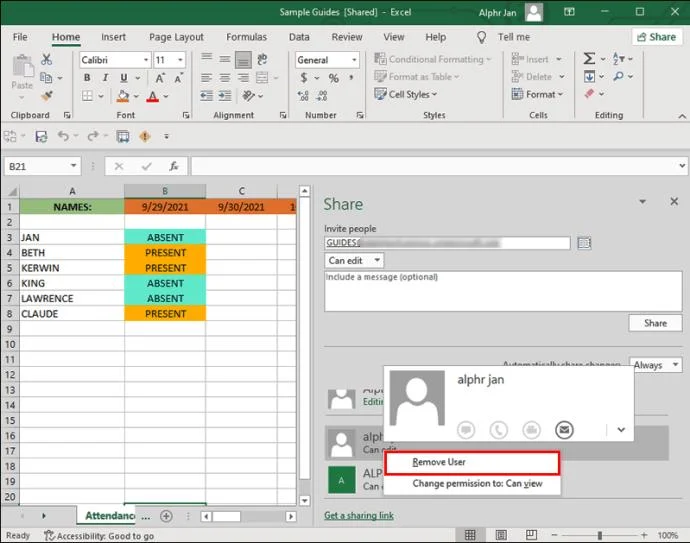The height and width of the screenshot is (543, 690).
Task: Click the Save icon in quick access toolbar
Action: (x=41, y=137)
